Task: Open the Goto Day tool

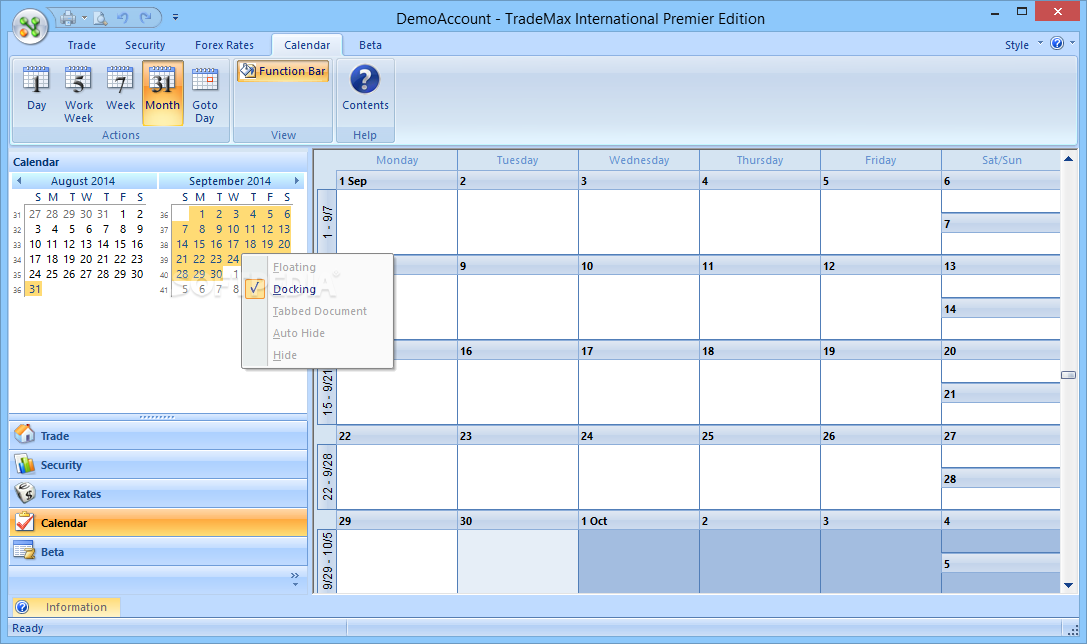Action: pyautogui.click(x=205, y=93)
